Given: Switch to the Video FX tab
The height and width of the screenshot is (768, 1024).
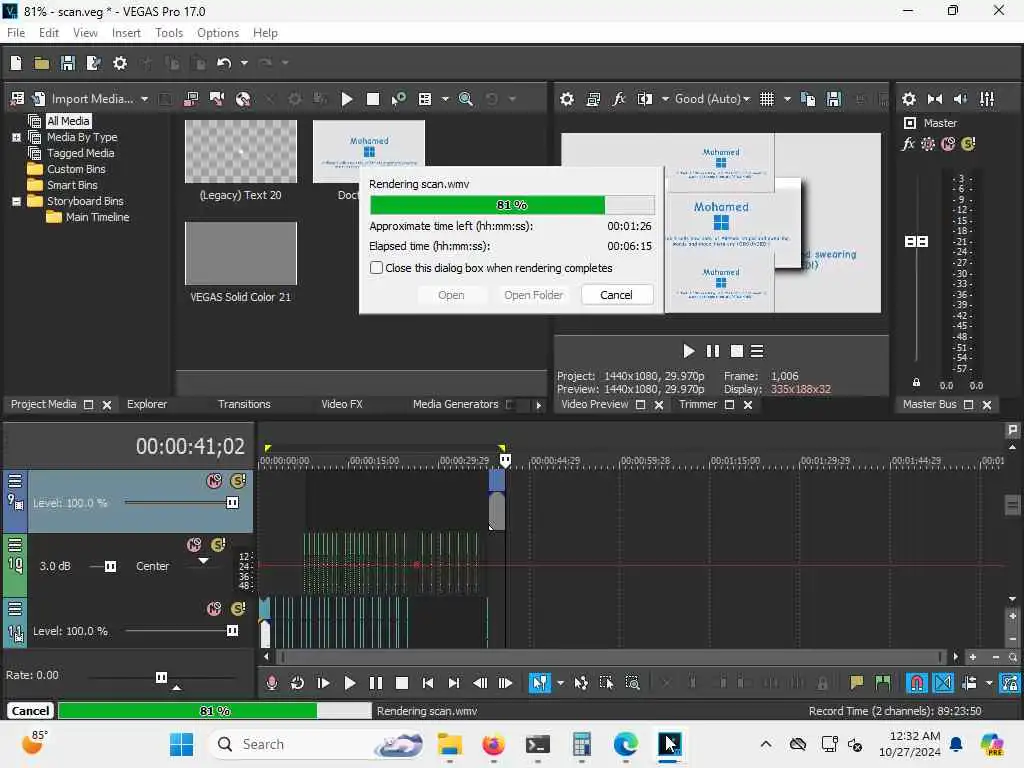Looking at the screenshot, I should coord(342,404).
